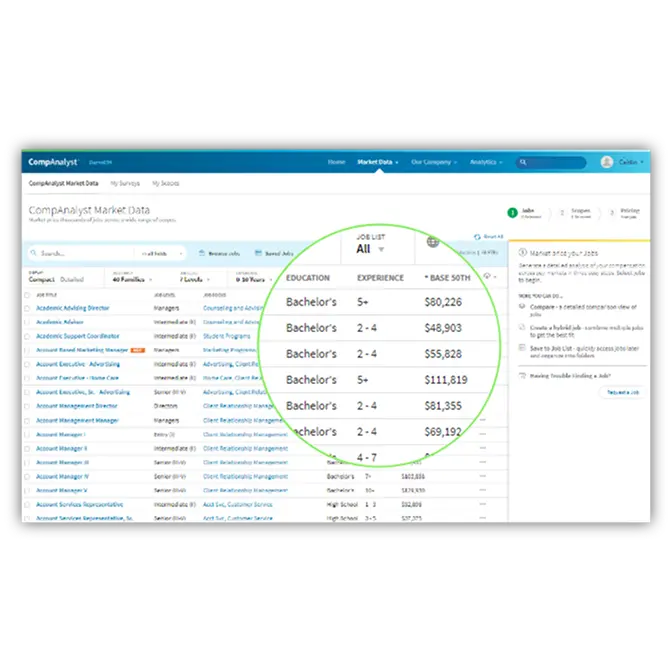Toggle the select-all checkbox in the table header

(x=27, y=295)
